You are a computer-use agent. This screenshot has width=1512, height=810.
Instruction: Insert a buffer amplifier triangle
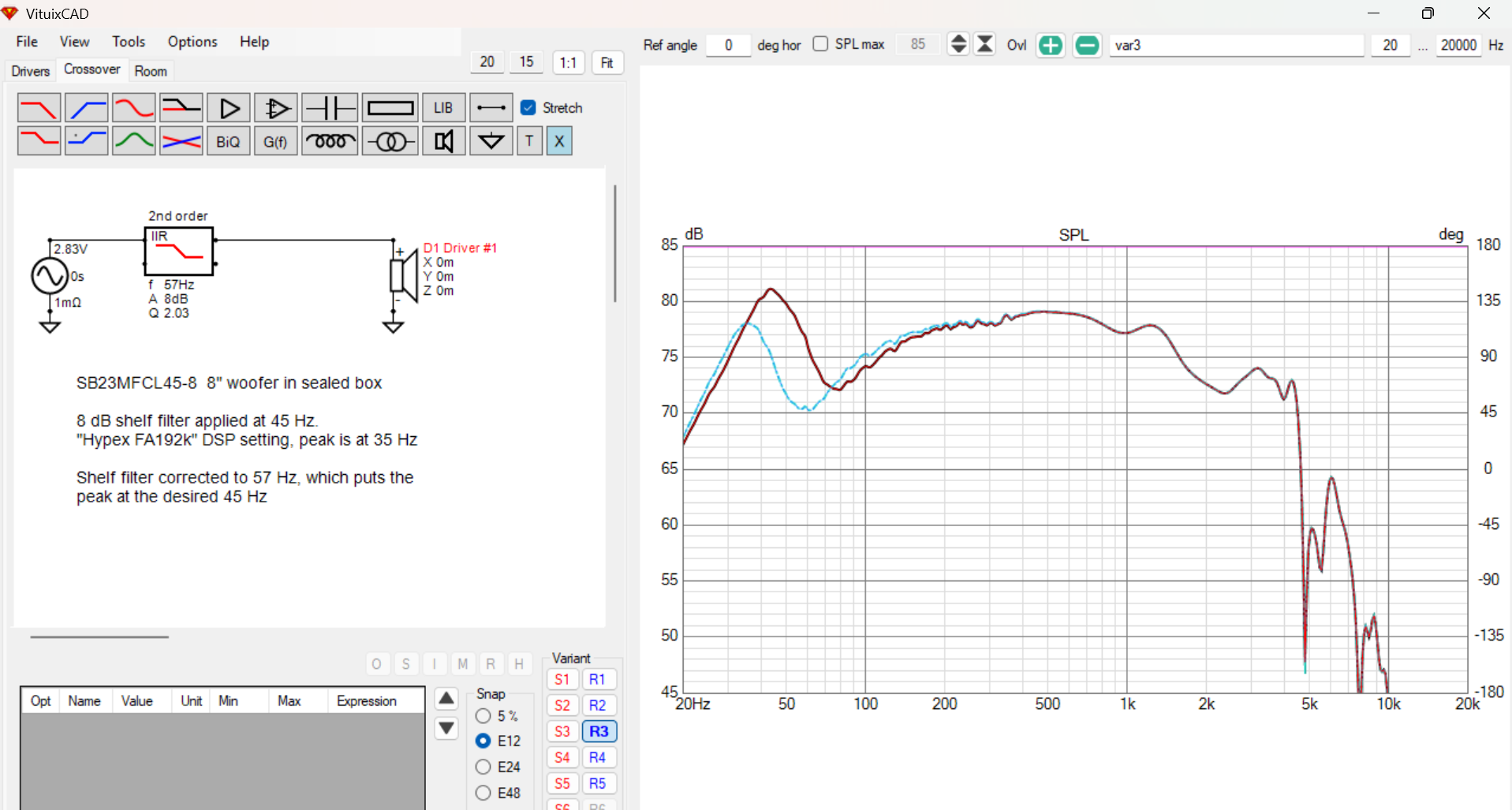click(229, 108)
